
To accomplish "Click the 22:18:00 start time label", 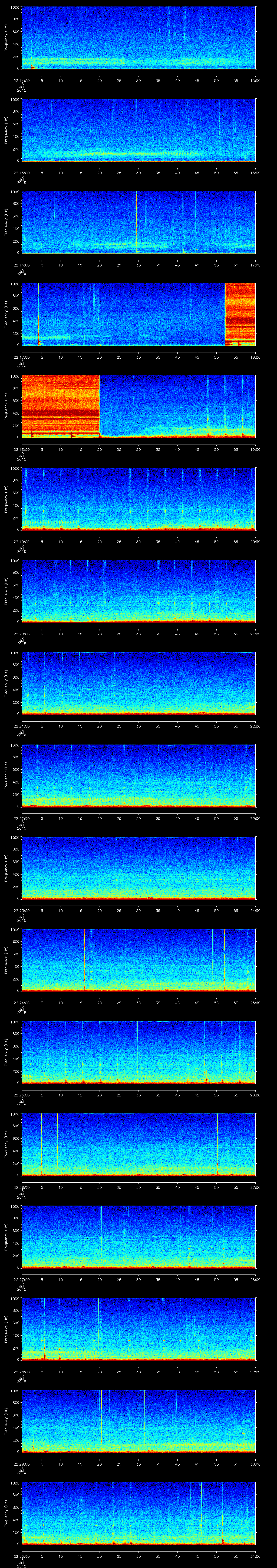I will pyautogui.click(x=21, y=449).
